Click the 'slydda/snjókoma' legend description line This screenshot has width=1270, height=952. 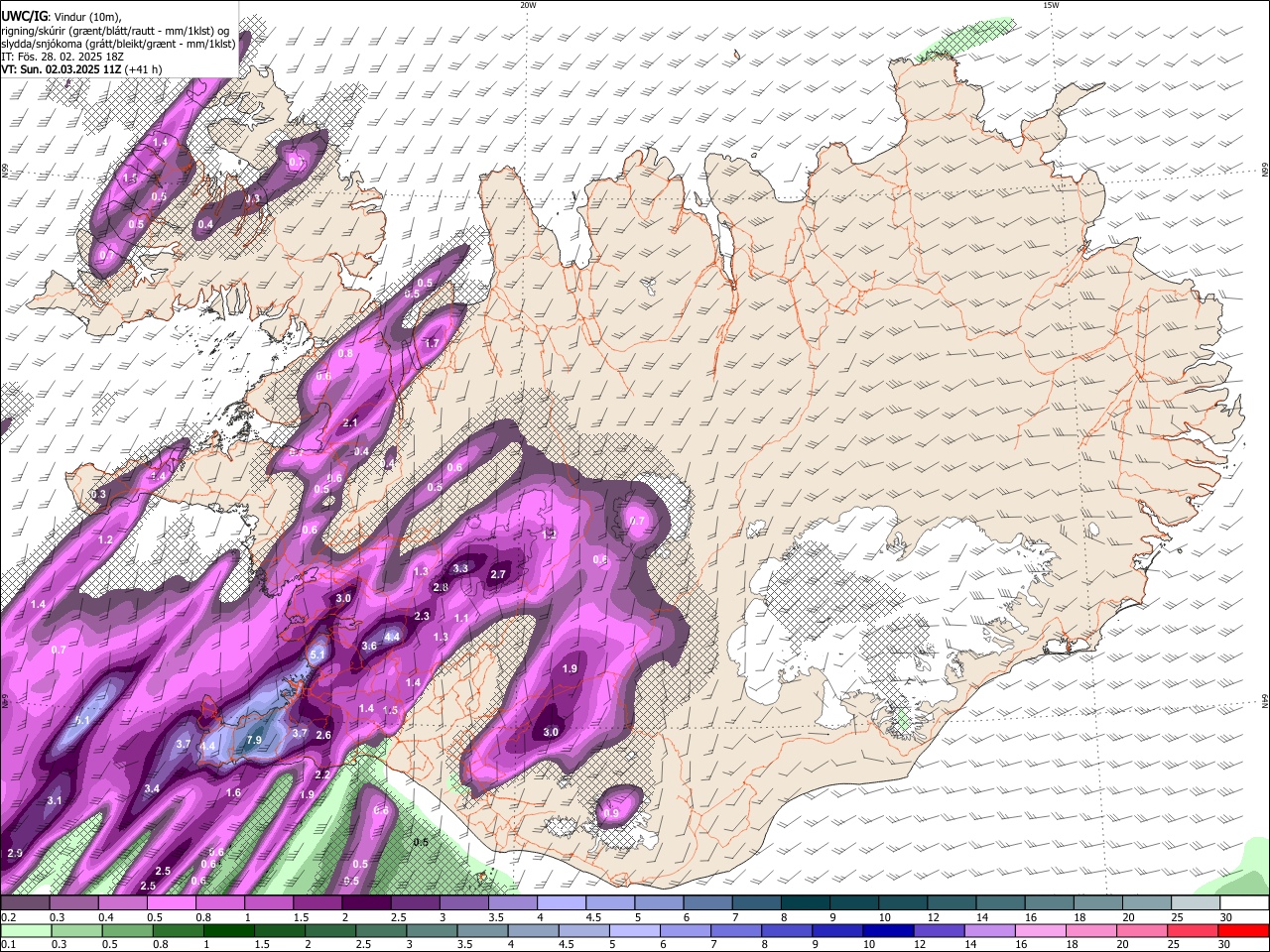(118, 44)
